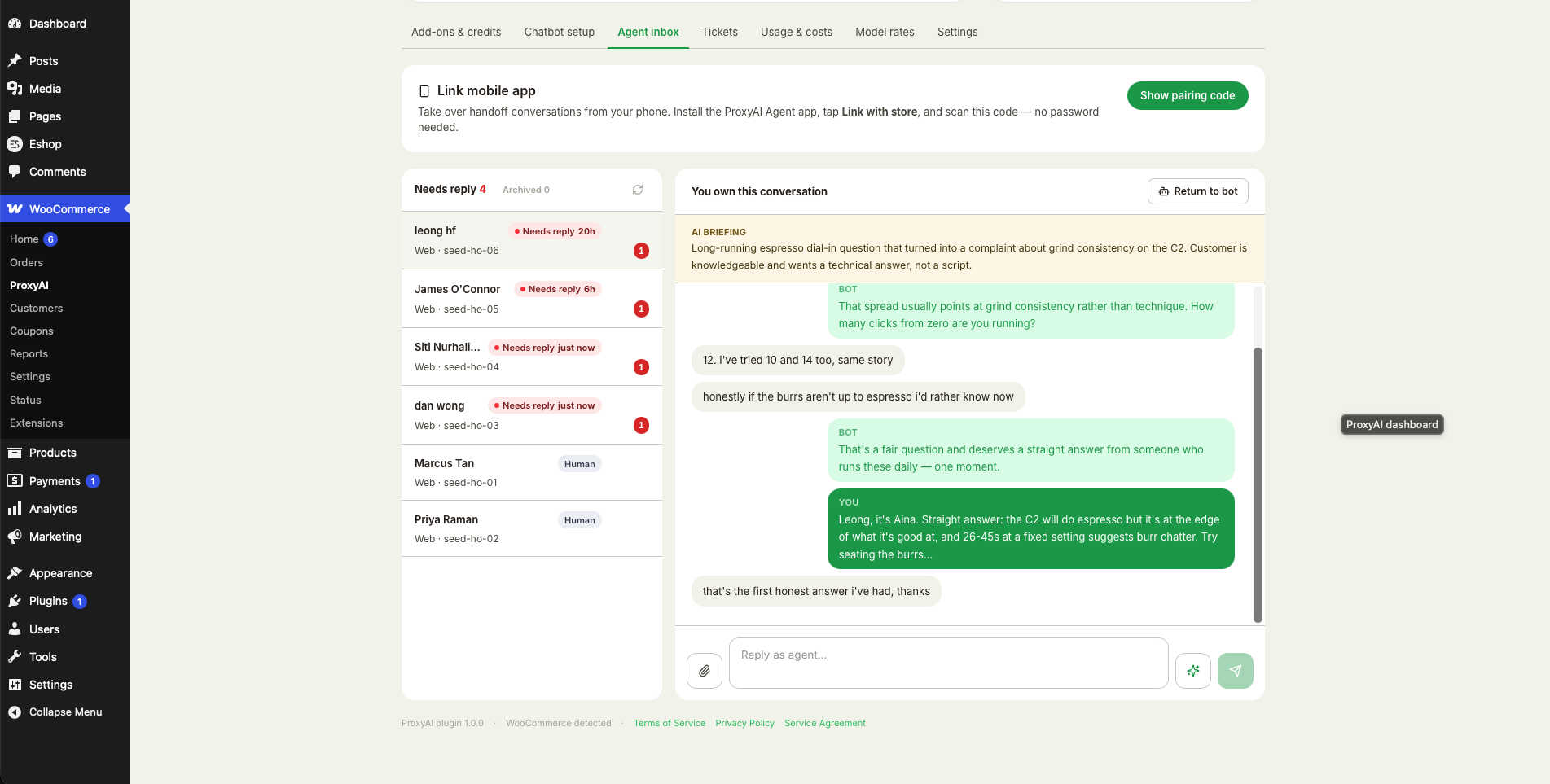Open the Privacy Policy link
The width and height of the screenshot is (1550, 784).
pos(744,723)
